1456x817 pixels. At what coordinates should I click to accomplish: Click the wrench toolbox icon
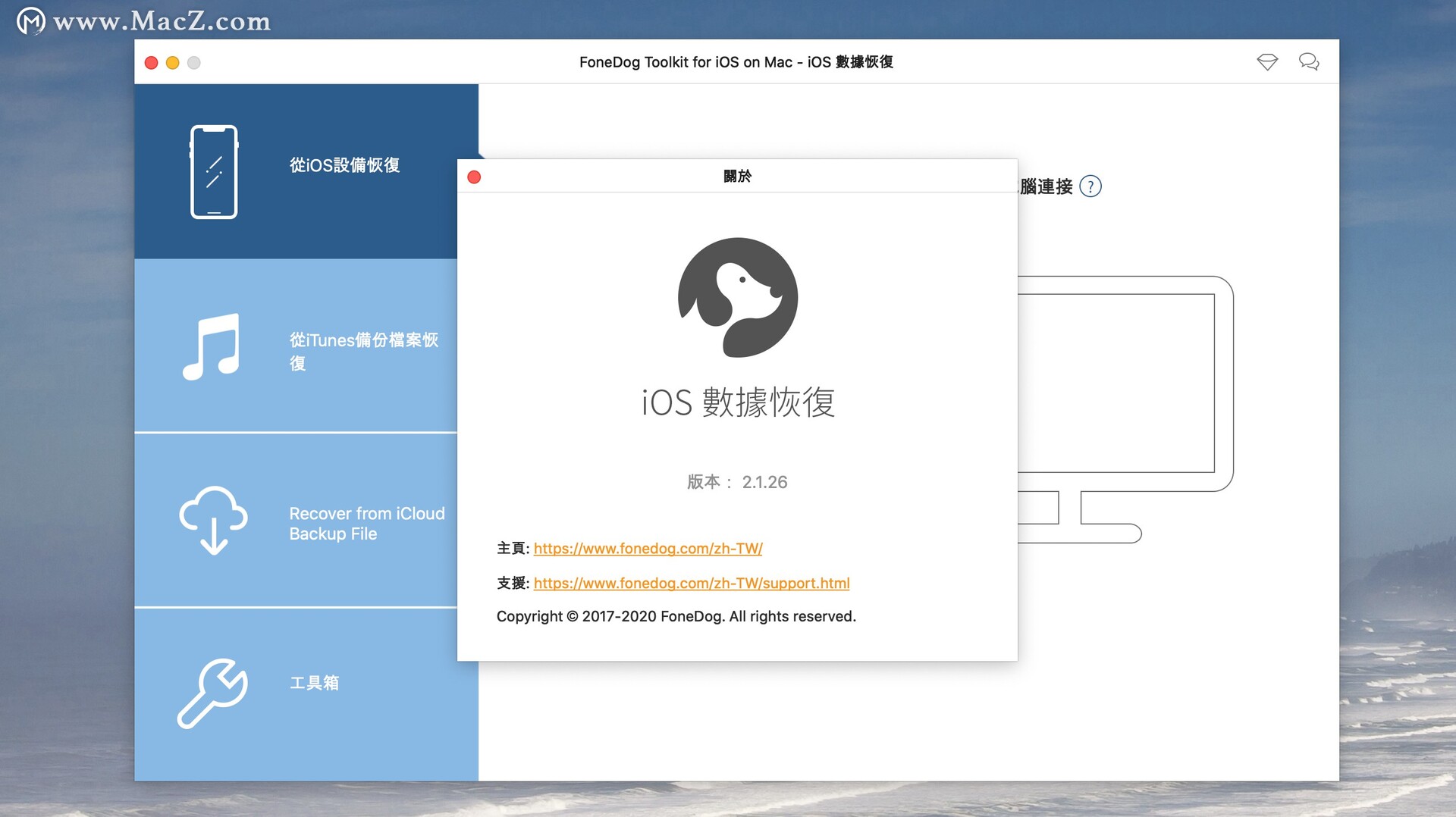point(212,693)
